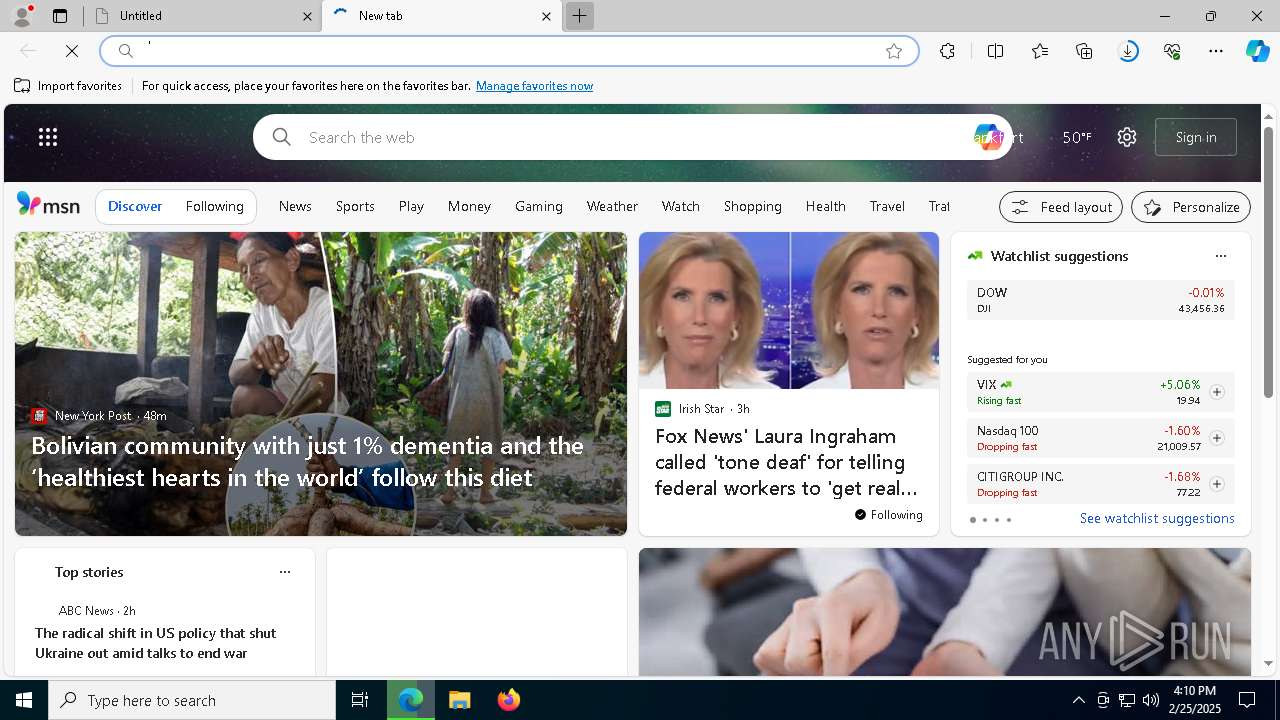Open Top stories more options

pyautogui.click(x=284, y=572)
